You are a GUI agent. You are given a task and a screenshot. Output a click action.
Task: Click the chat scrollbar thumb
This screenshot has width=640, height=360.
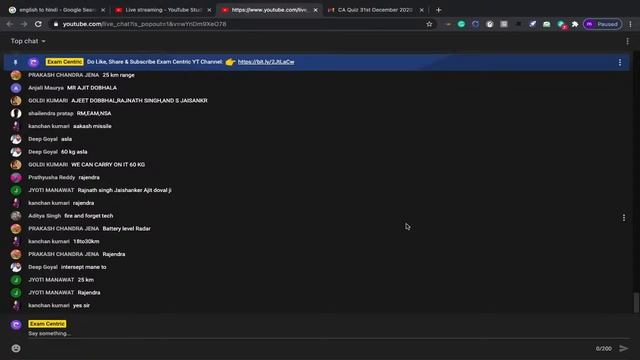pyautogui.click(x=636, y=302)
